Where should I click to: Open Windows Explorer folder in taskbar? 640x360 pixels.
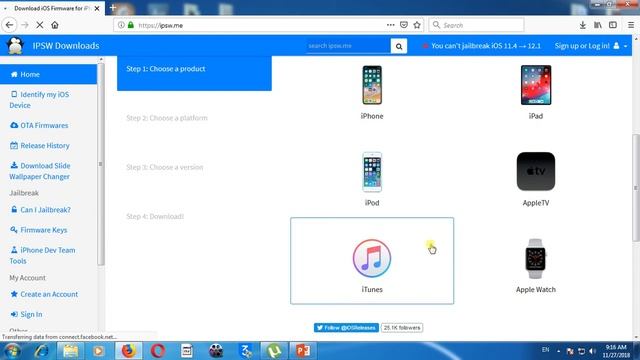point(70,351)
